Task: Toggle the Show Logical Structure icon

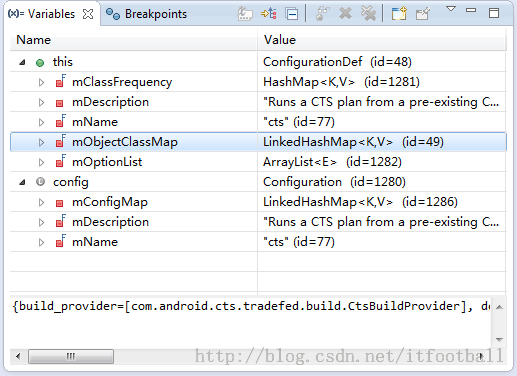Action: pos(269,14)
